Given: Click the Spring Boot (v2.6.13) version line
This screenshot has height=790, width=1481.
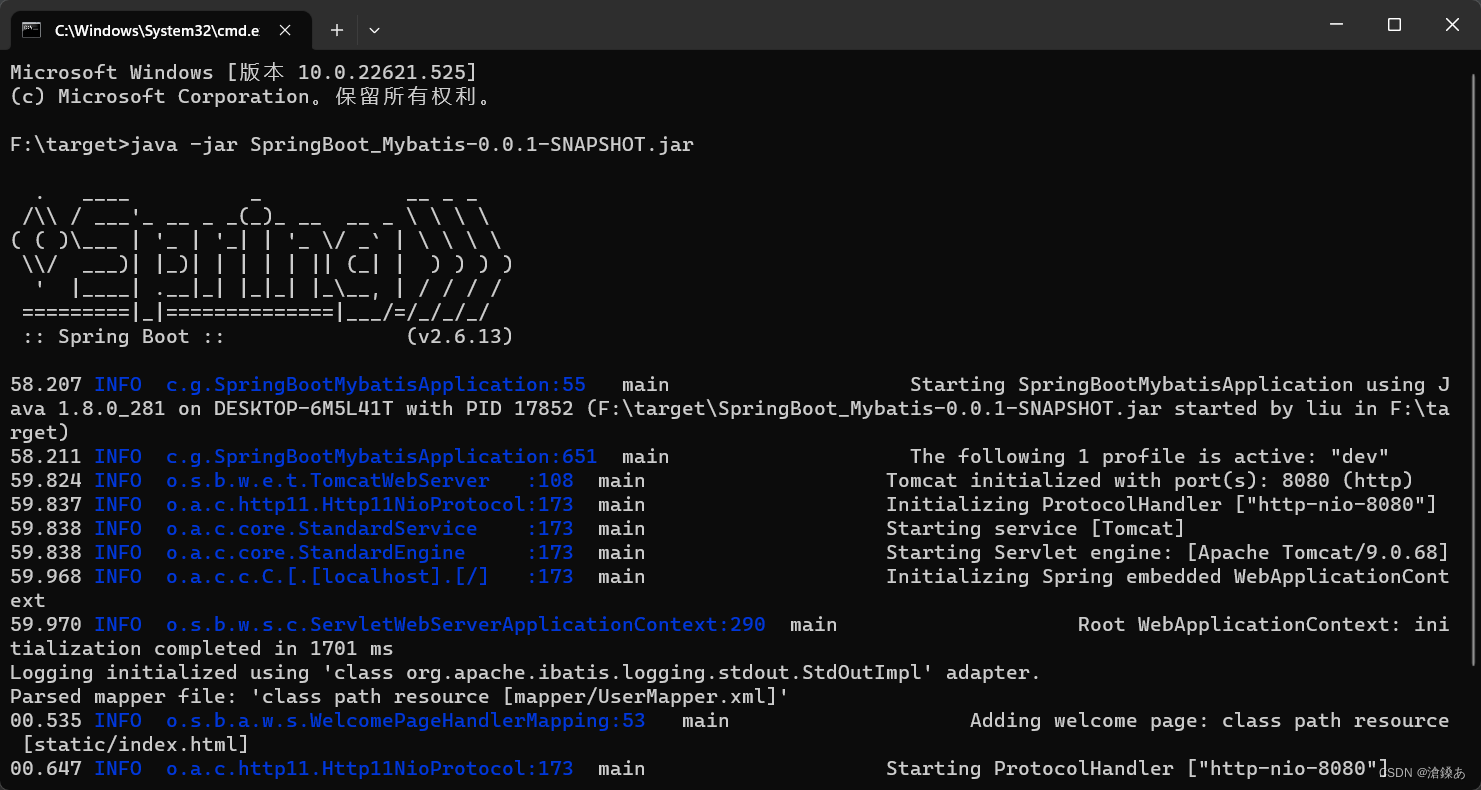Looking at the screenshot, I should pyautogui.click(x=268, y=337).
